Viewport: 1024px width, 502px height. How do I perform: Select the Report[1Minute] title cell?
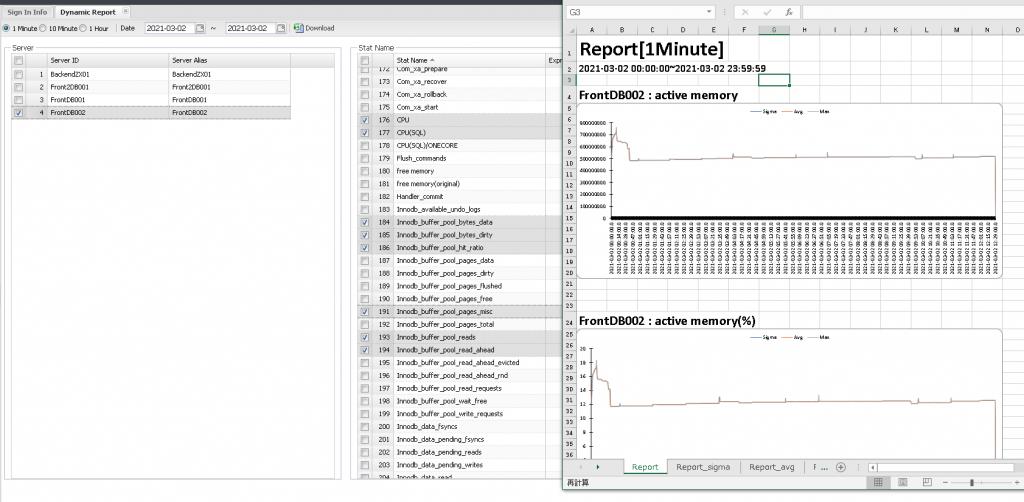652,48
